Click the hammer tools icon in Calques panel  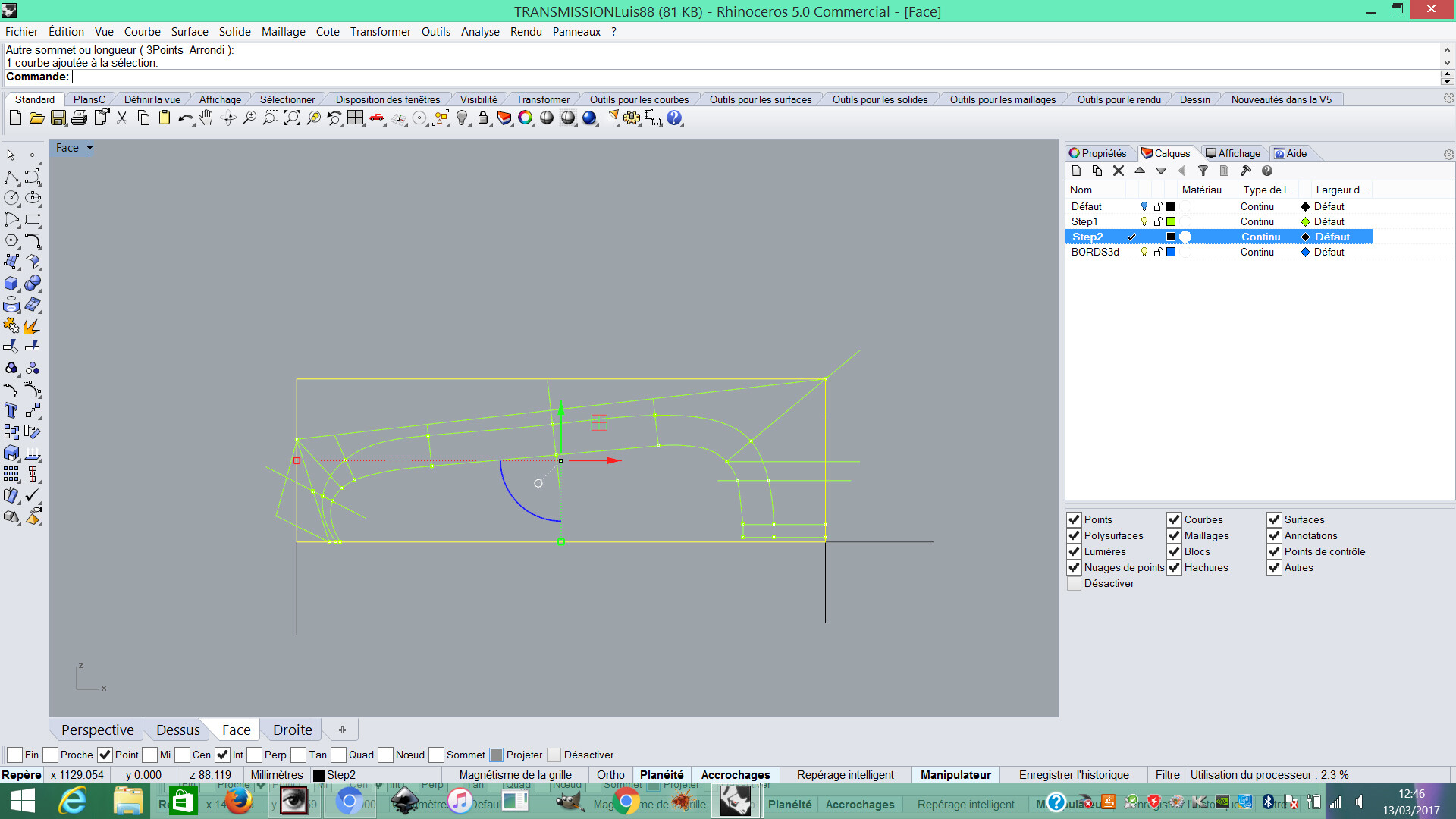click(x=1245, y=171)
